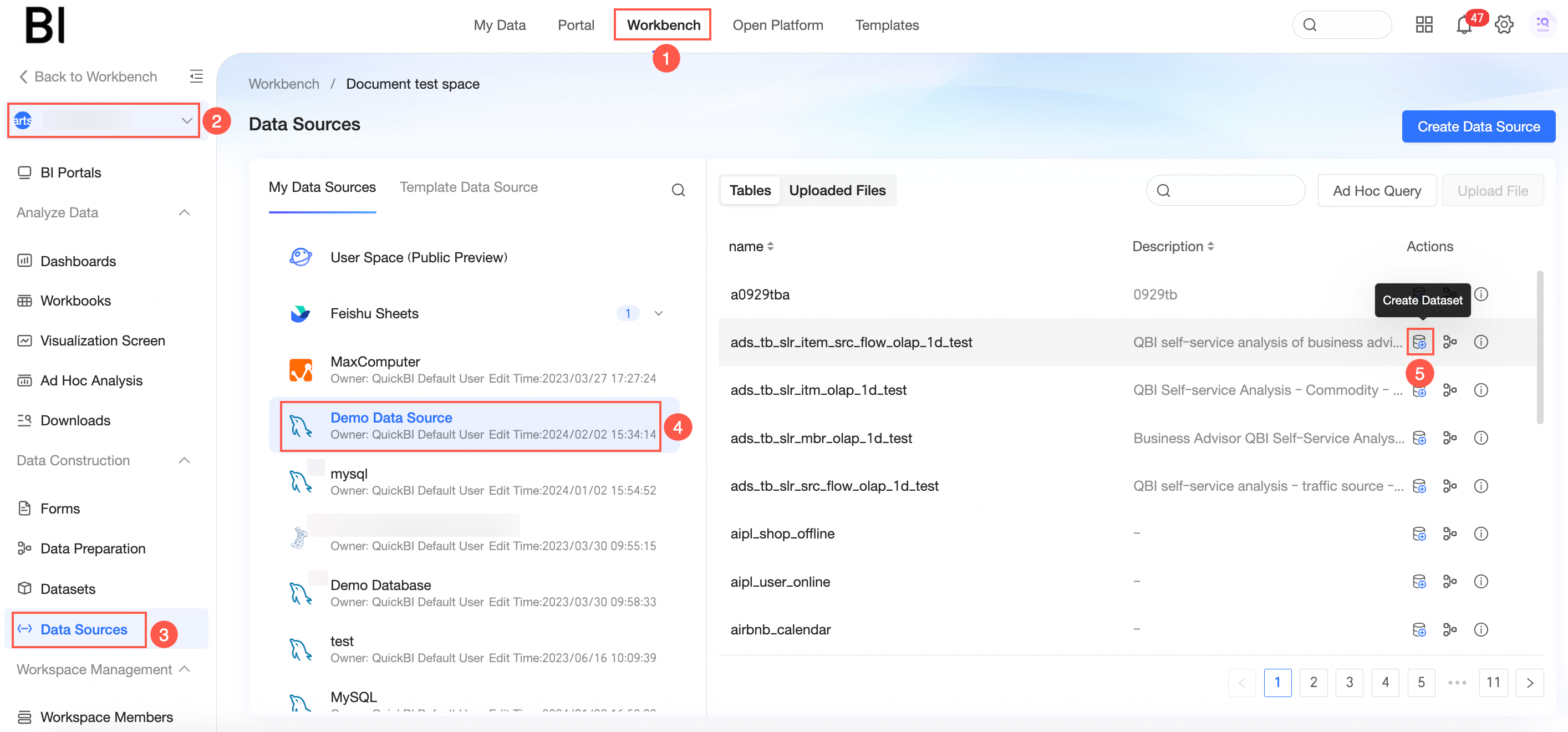Open Open Platform in top navigation

(x=777, y=25)
